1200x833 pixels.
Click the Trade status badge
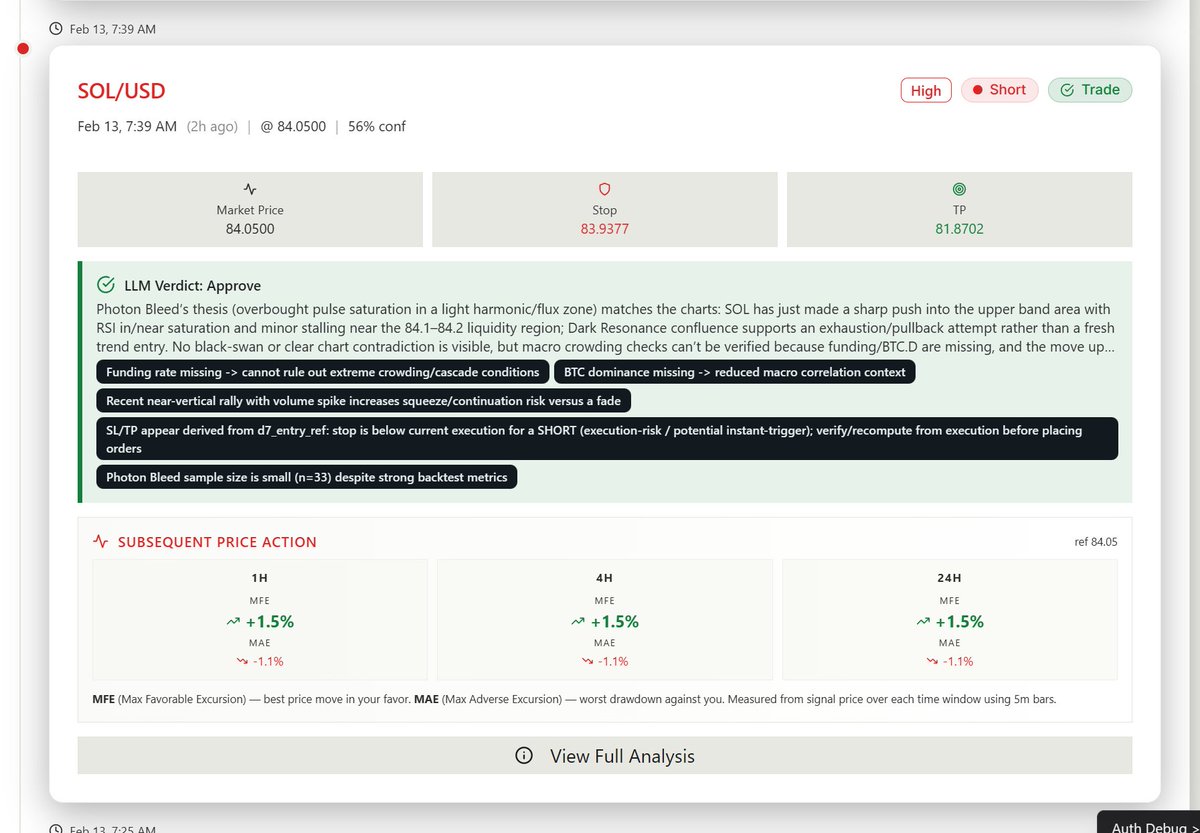[1090, 90]
